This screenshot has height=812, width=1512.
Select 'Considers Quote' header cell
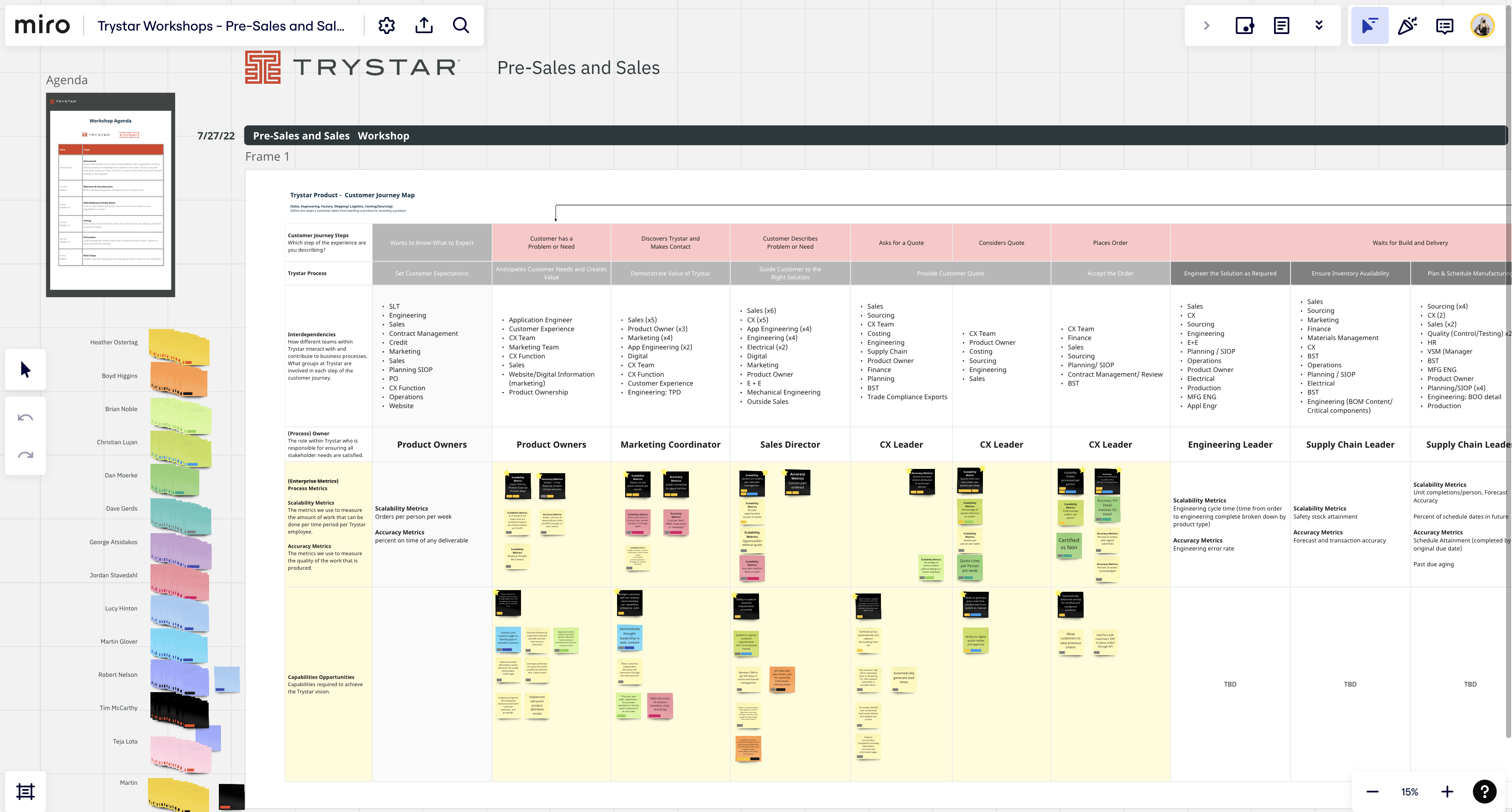coord(1001,242)
